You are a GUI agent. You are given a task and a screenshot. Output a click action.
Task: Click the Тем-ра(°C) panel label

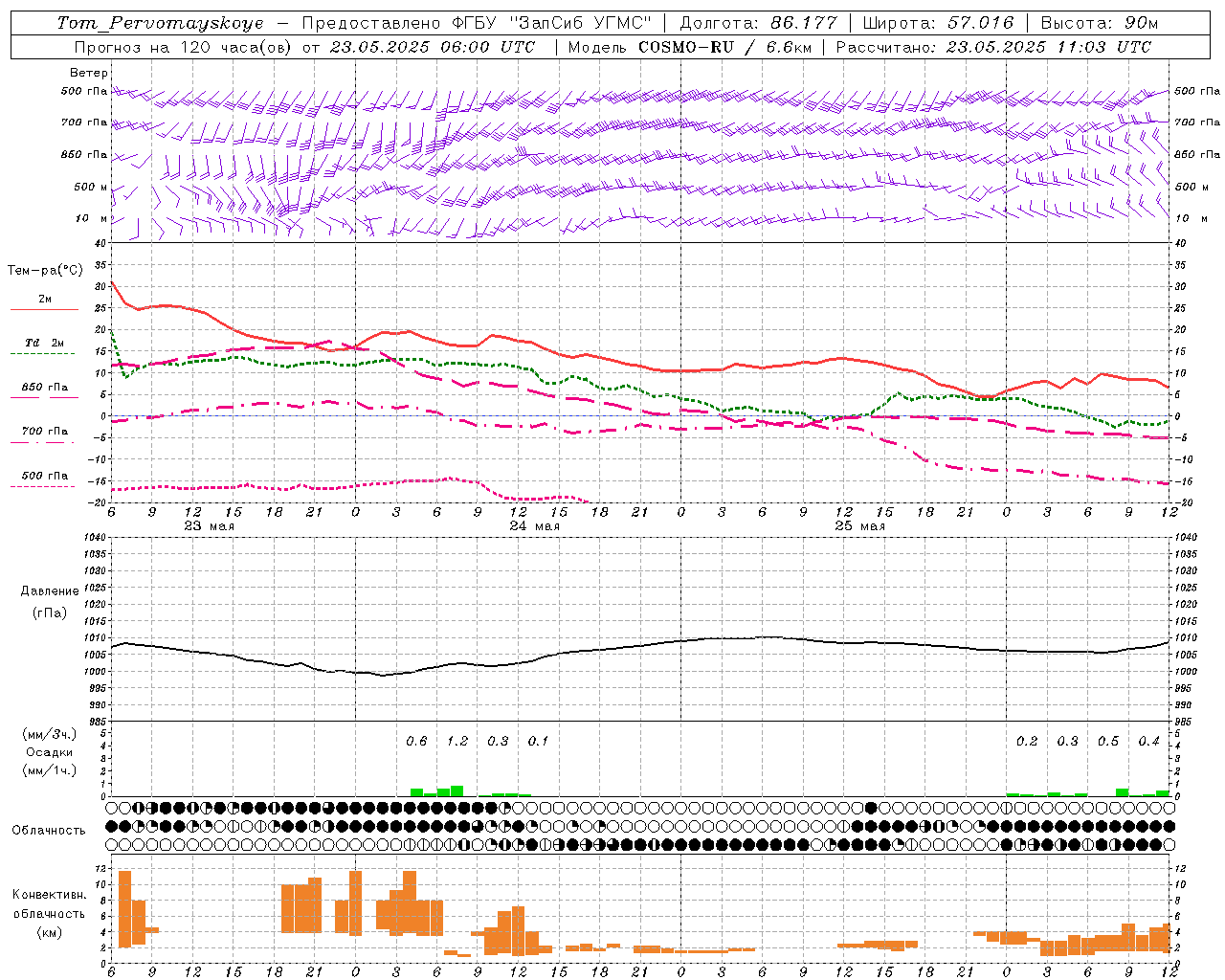[x=45, y=271]
